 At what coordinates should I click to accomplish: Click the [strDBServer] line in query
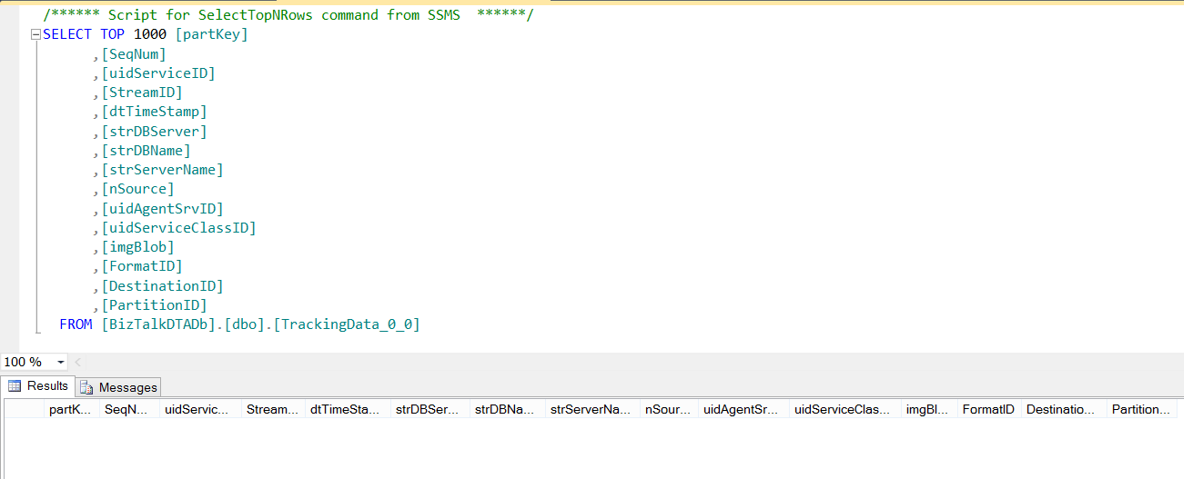(x=153, y=131)
